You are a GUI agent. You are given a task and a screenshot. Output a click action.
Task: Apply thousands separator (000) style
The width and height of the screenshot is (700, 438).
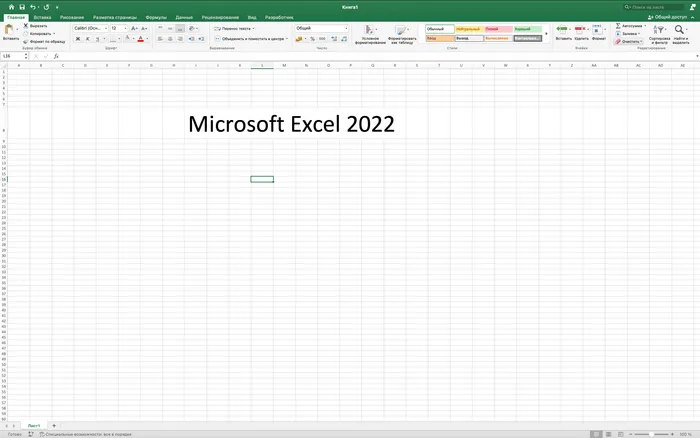(322, 39)
